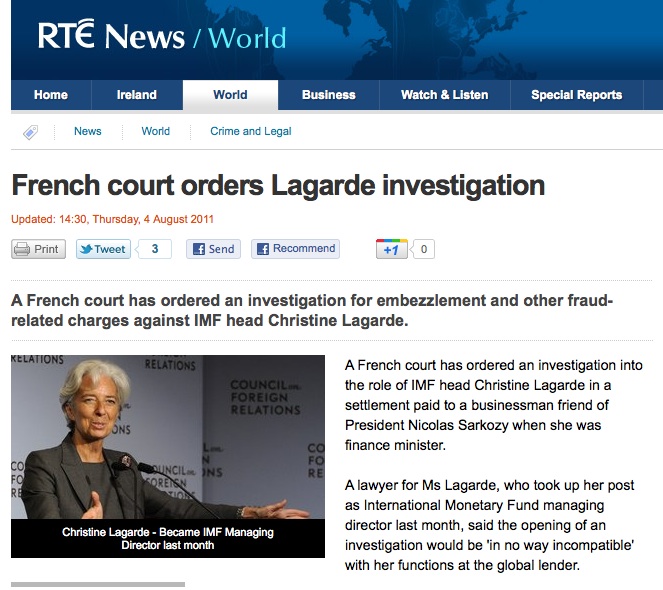Click the Christine Lagarde photo
663x590 pixels.
pyautogui.click(x=168, y=437)
